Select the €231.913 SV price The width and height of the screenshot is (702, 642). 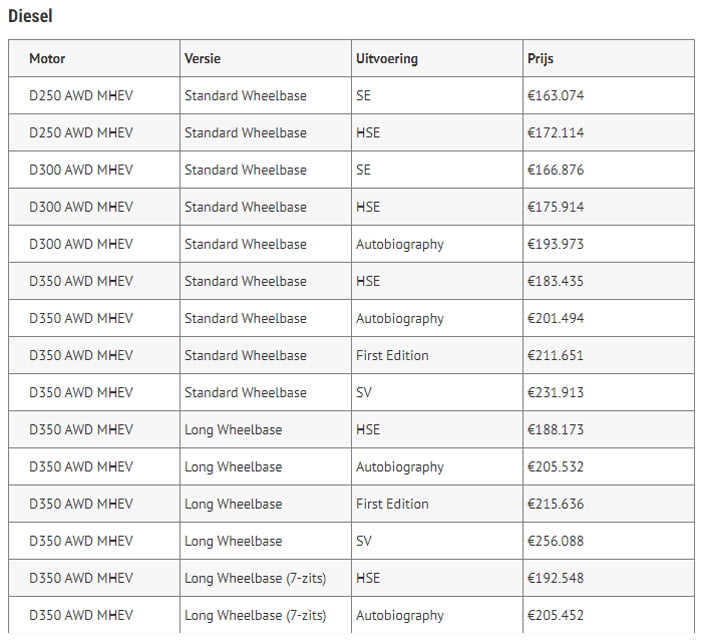(556, 393)
